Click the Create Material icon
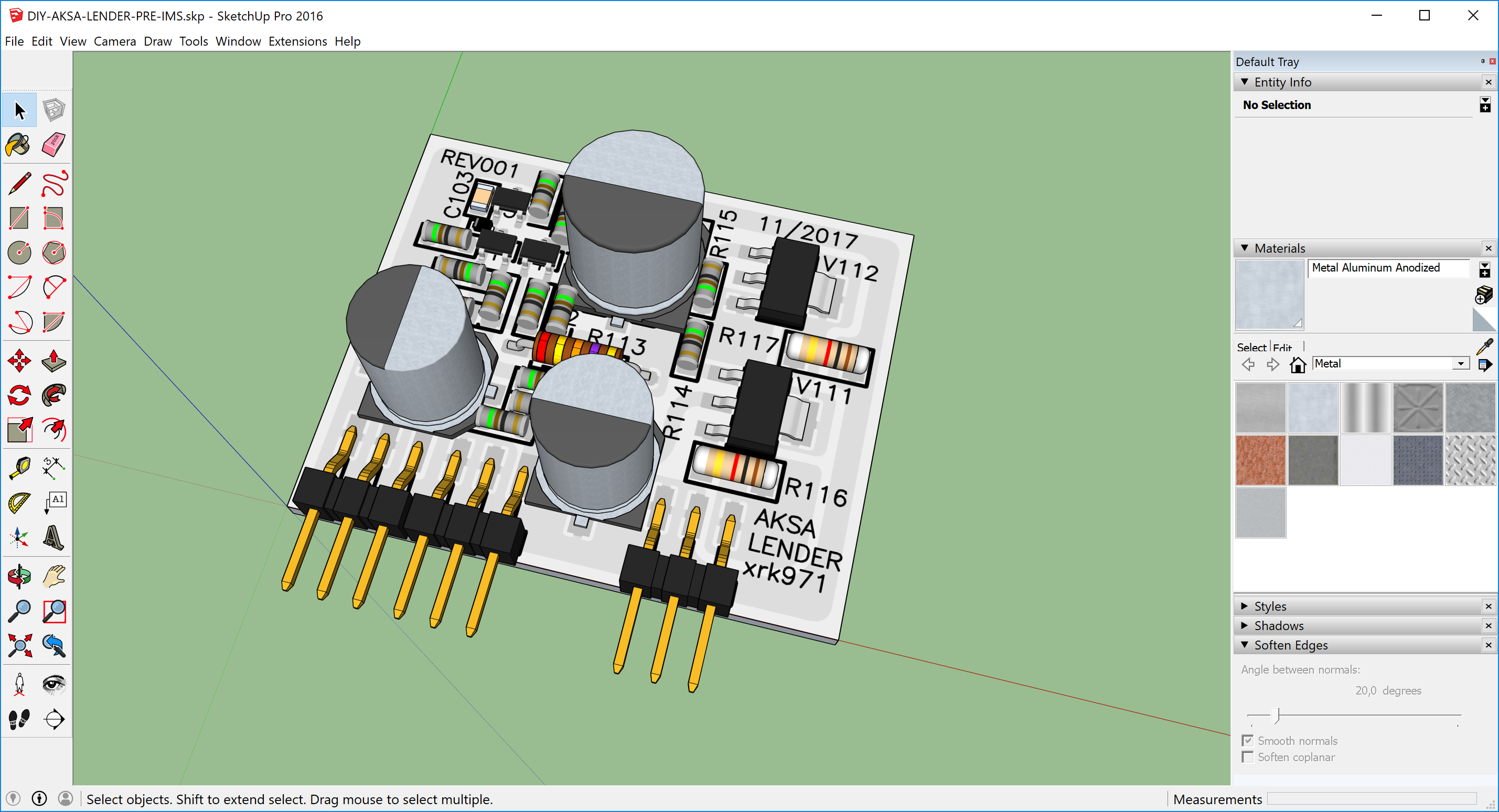The height and width of the screenshot is (812, 1499). click(1484, 295)
